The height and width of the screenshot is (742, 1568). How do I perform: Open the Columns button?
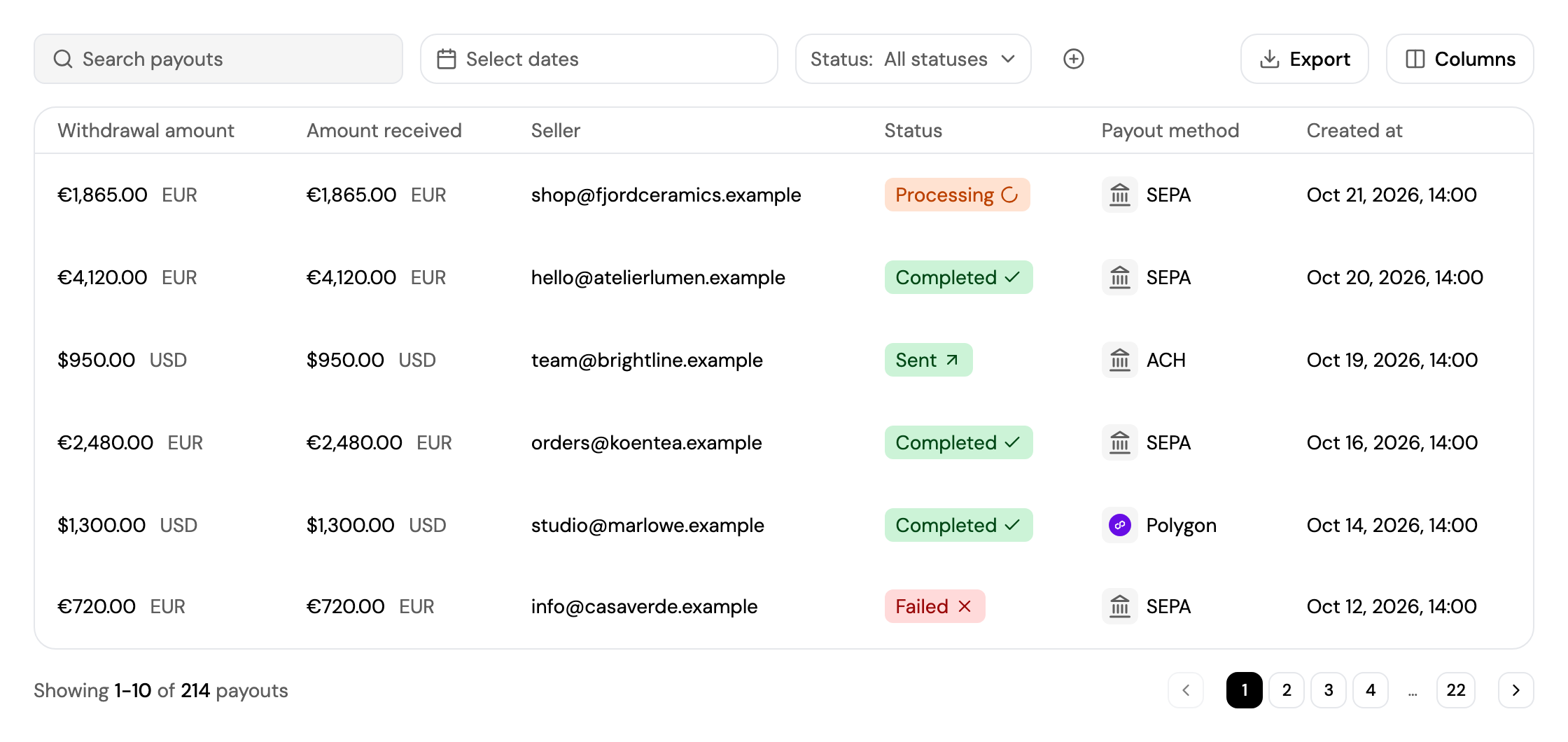(1460, 59)
